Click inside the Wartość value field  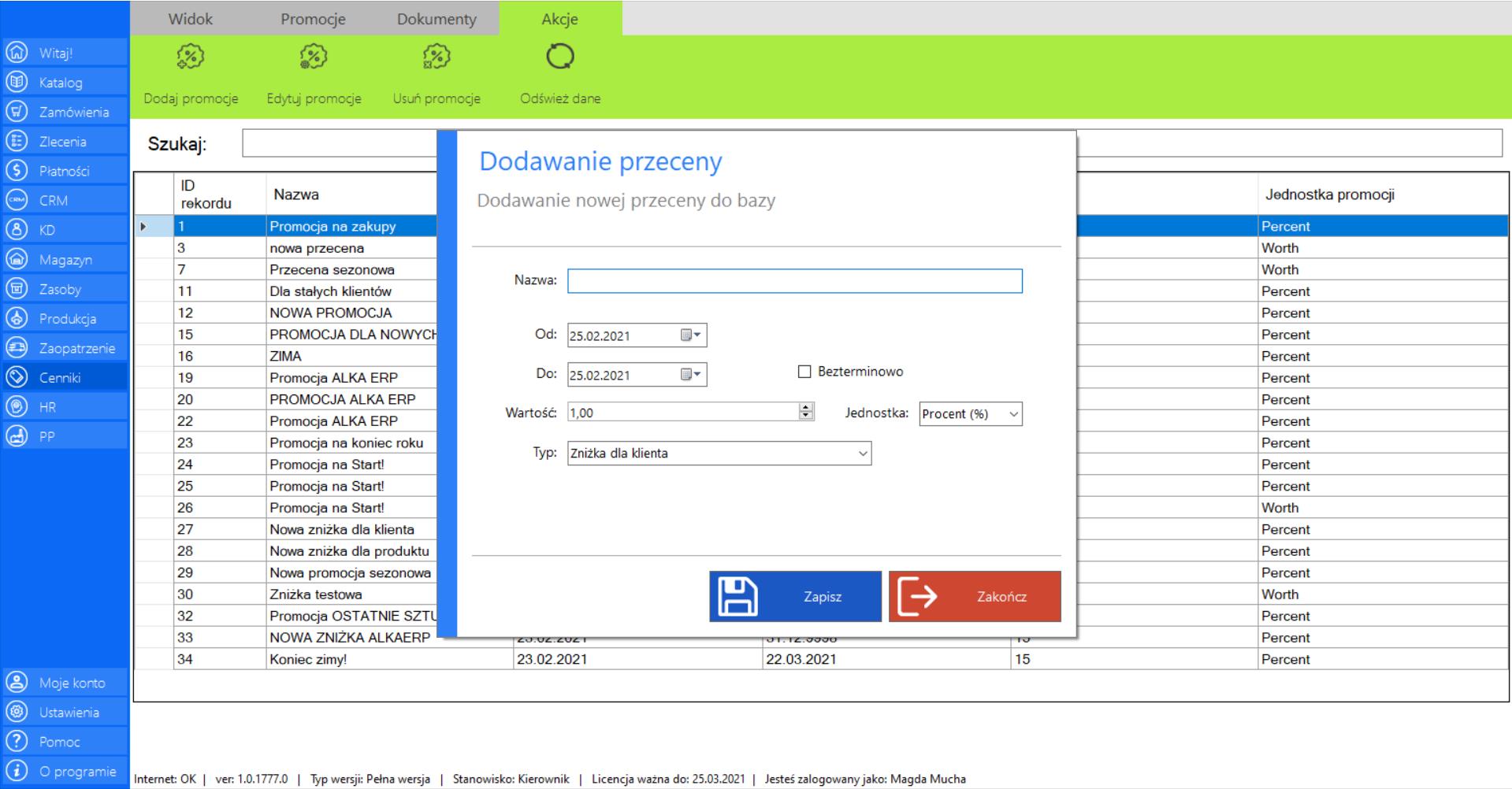click(x=682, y=413)
